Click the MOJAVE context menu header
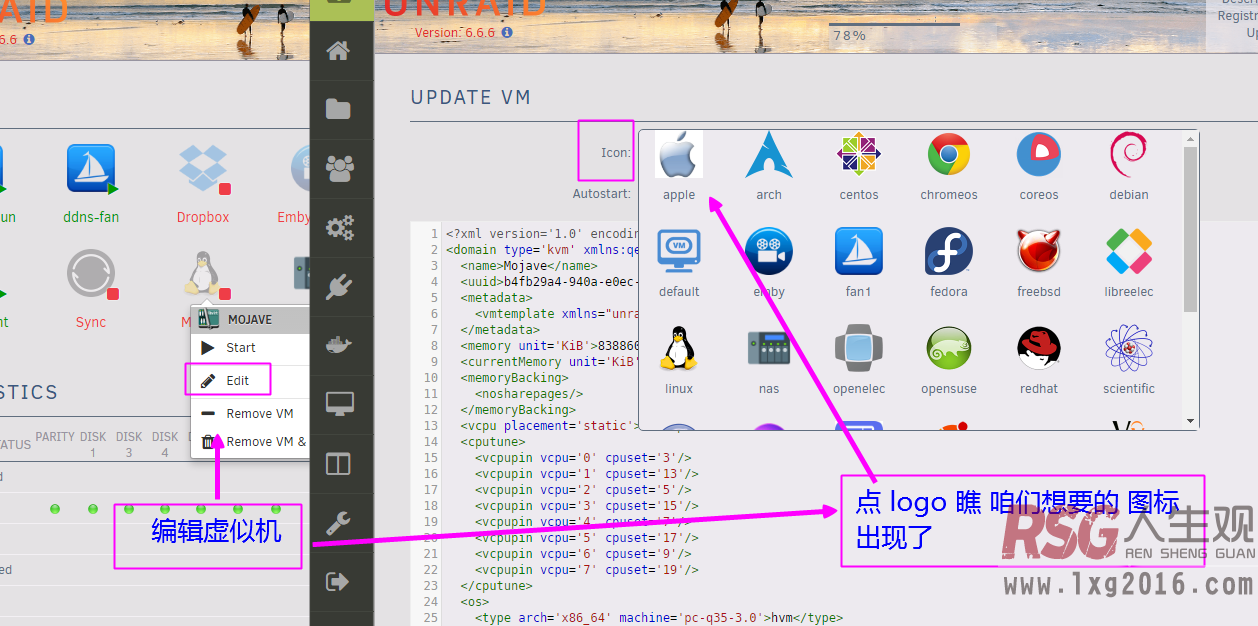1258x626 pixels. 250,319
